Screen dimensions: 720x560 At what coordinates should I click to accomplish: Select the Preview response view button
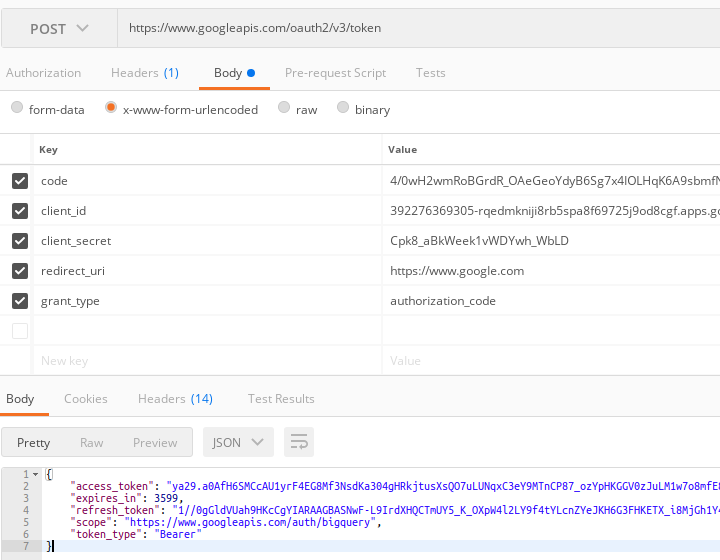(x=155, y=442)
